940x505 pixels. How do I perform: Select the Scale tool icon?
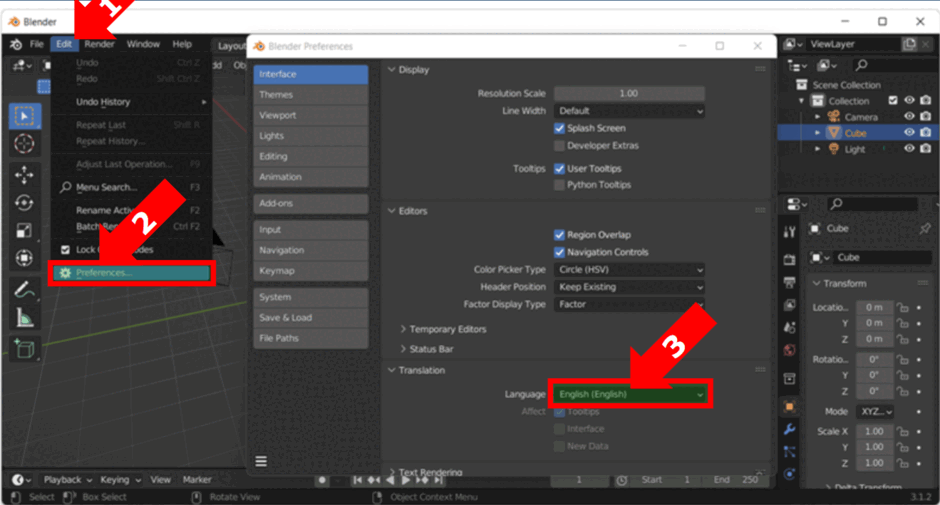(x=24, y=230)
